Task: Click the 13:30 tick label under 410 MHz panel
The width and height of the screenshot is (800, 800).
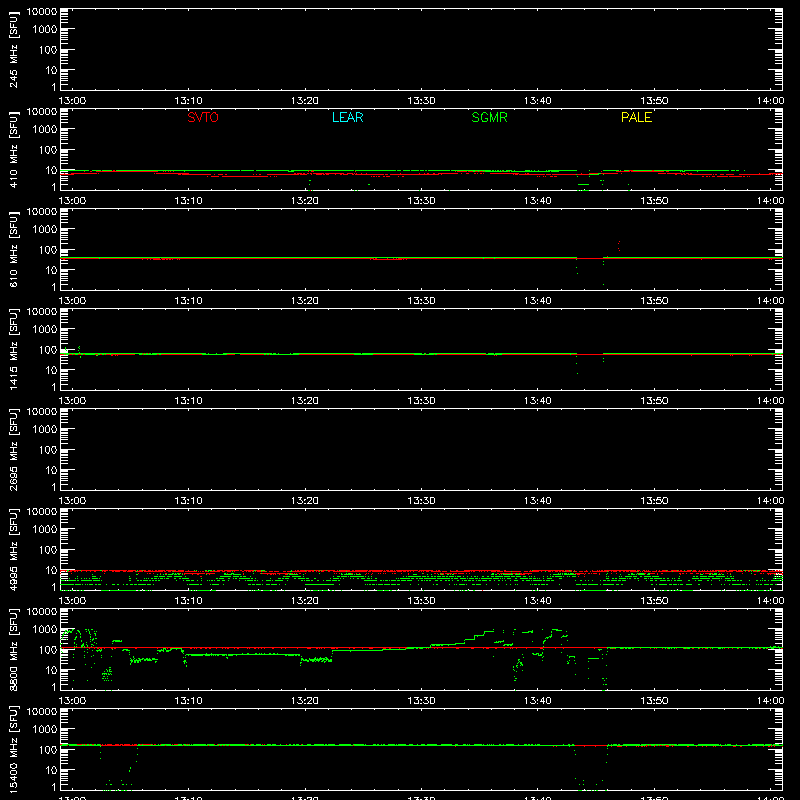Action: (421, 201)
